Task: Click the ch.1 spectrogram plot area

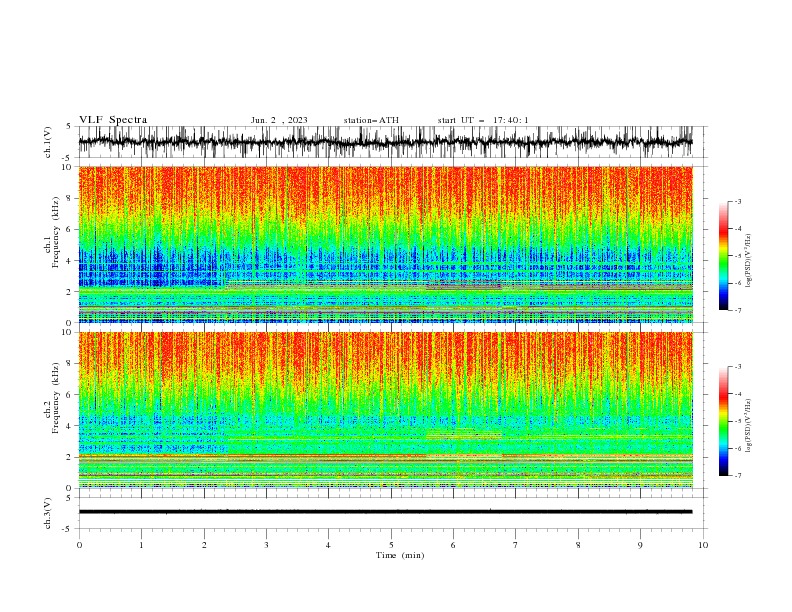Action: pyautogui.click(x=385, y=244)
